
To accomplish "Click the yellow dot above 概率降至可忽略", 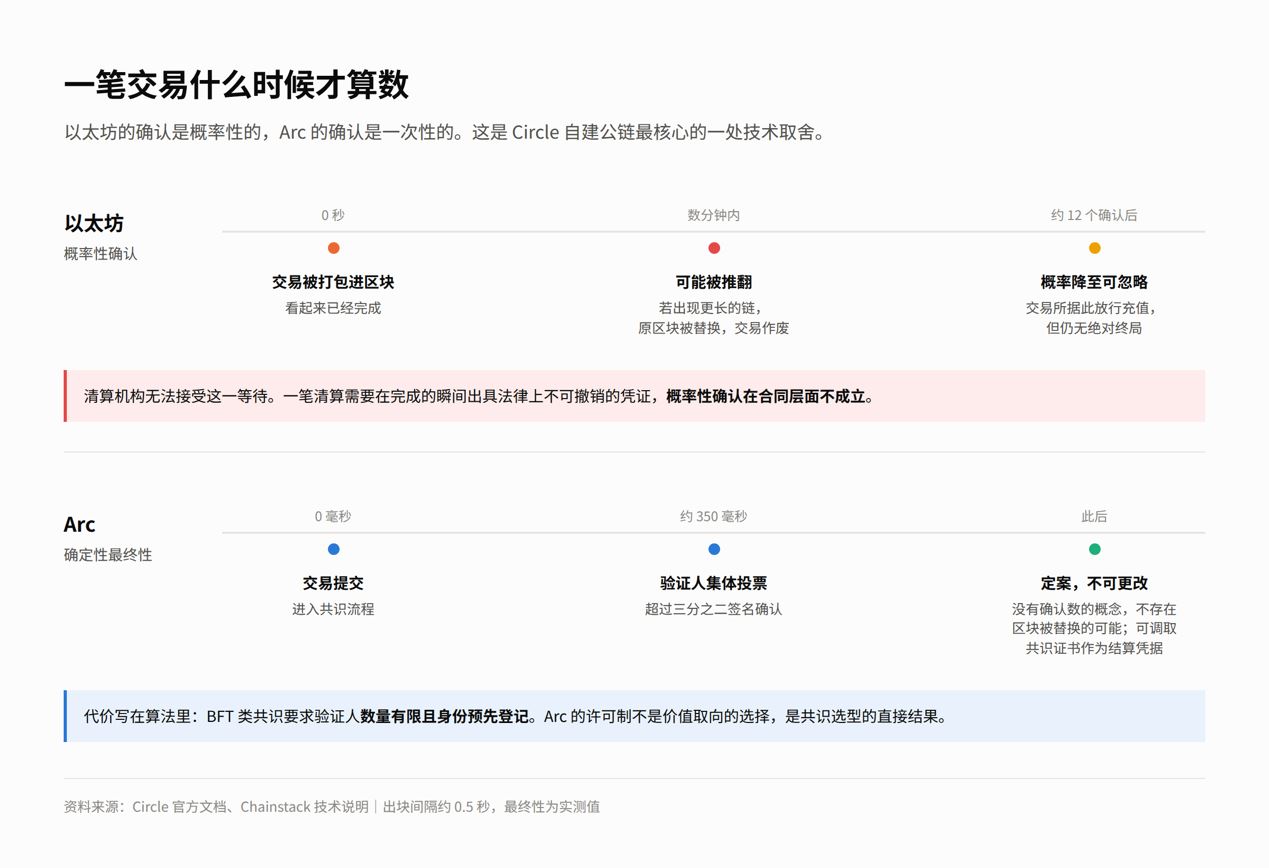I will coord(1094,248).
